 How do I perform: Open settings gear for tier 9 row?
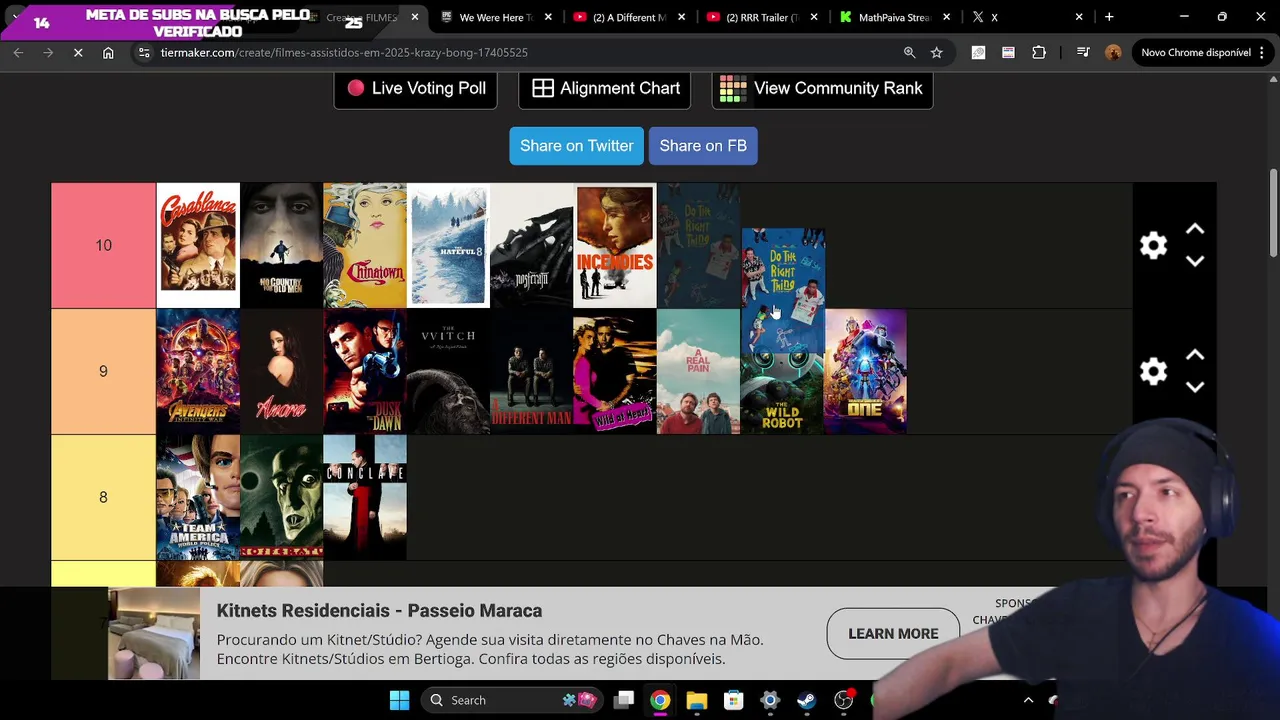pos(1153,371)
